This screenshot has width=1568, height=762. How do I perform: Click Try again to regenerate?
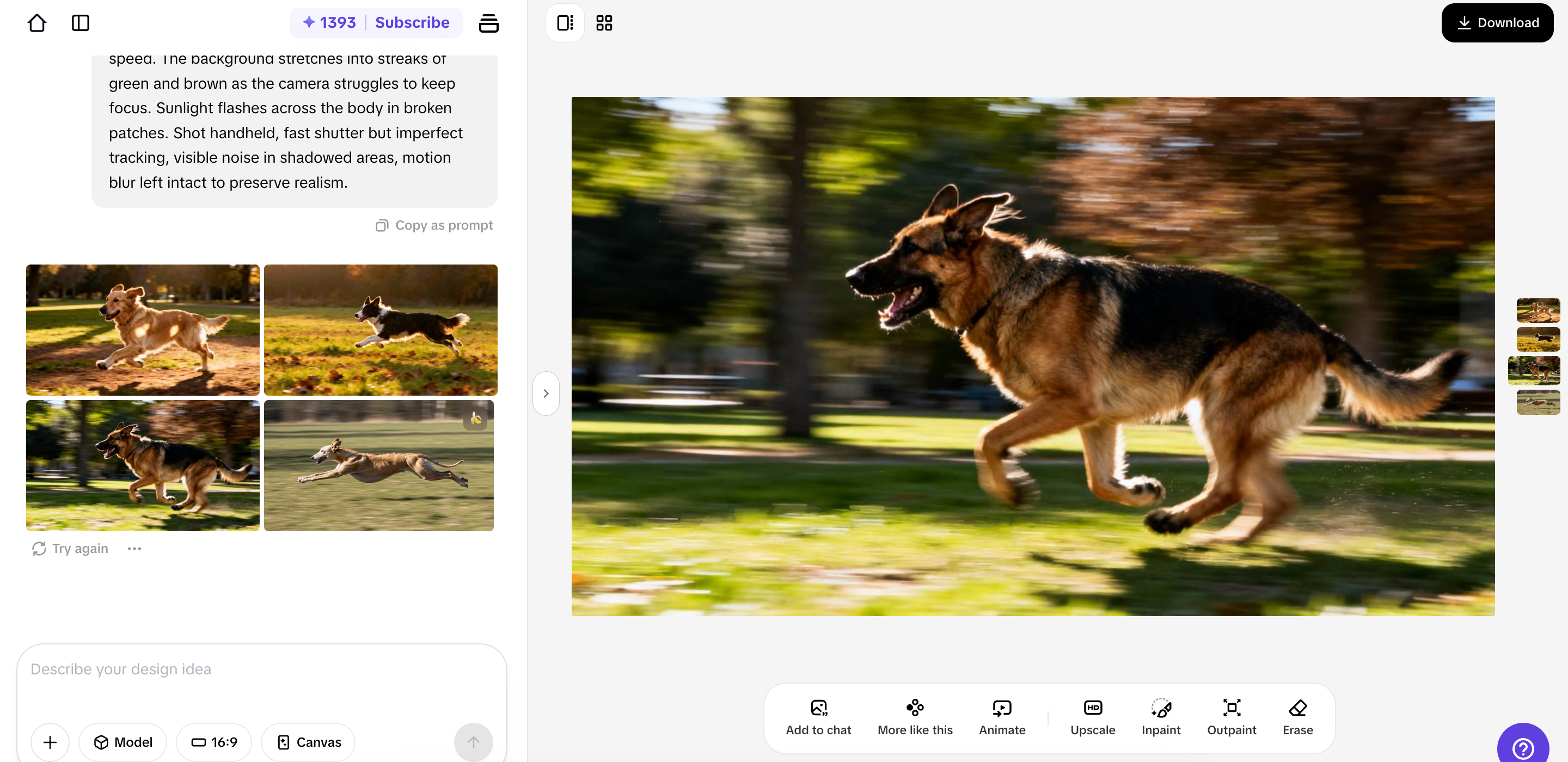(x=70, y=549)
